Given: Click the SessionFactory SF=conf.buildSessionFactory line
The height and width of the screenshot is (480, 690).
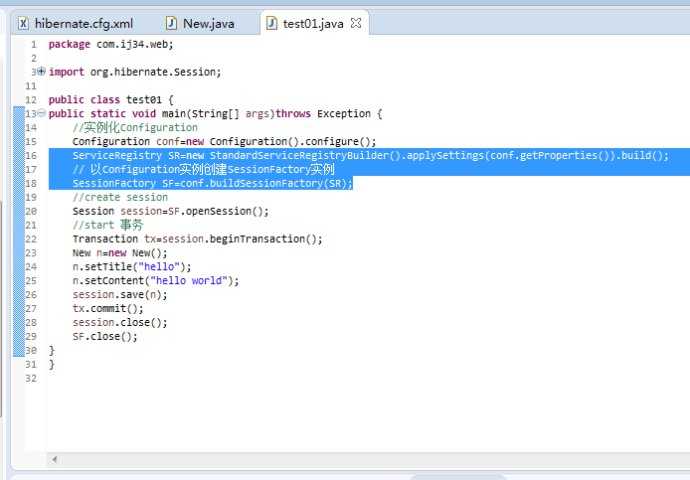Looking at the screenshot, I should pos(213,183).
